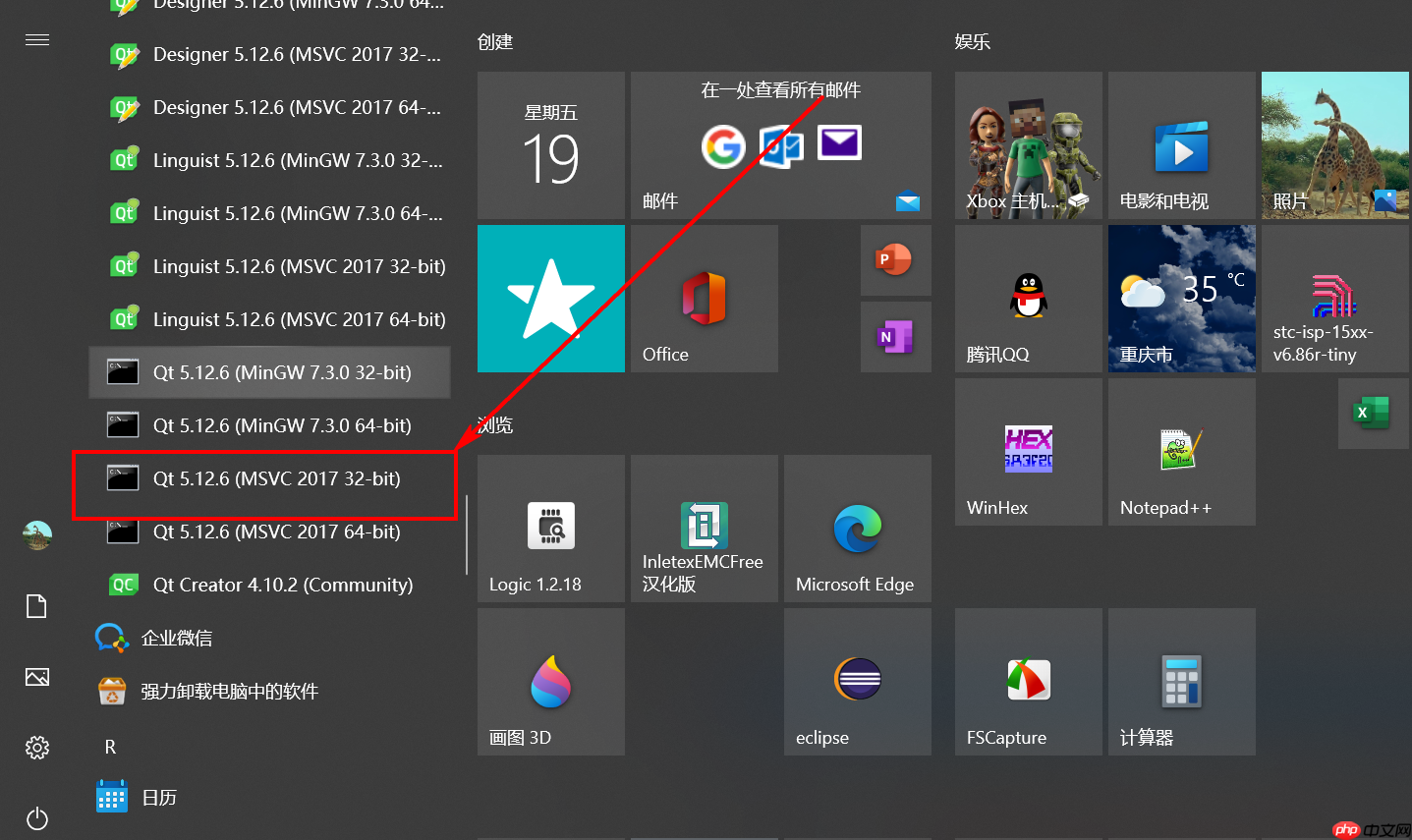Screen dimensions: 1412x840
Task: Launch 计算器 calculator tile
Action: (x=1182, y=682)
